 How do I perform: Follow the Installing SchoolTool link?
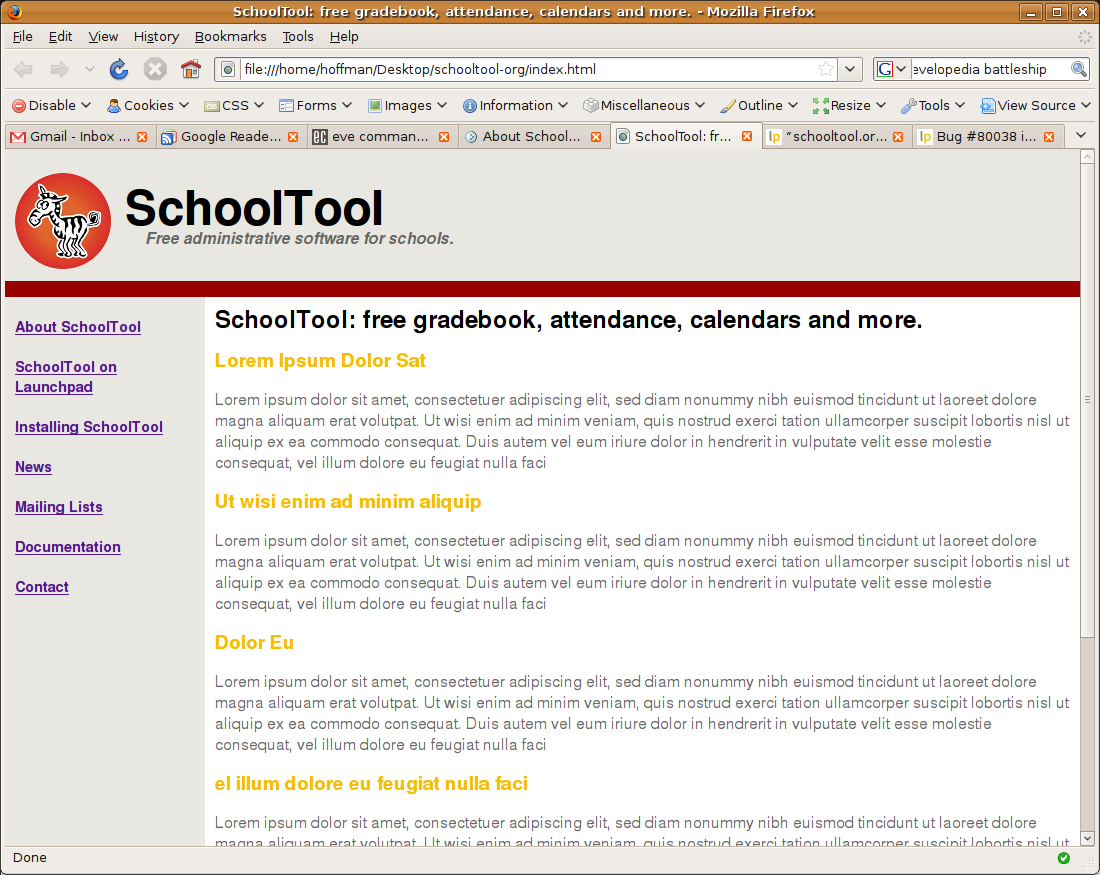point(89,427)
